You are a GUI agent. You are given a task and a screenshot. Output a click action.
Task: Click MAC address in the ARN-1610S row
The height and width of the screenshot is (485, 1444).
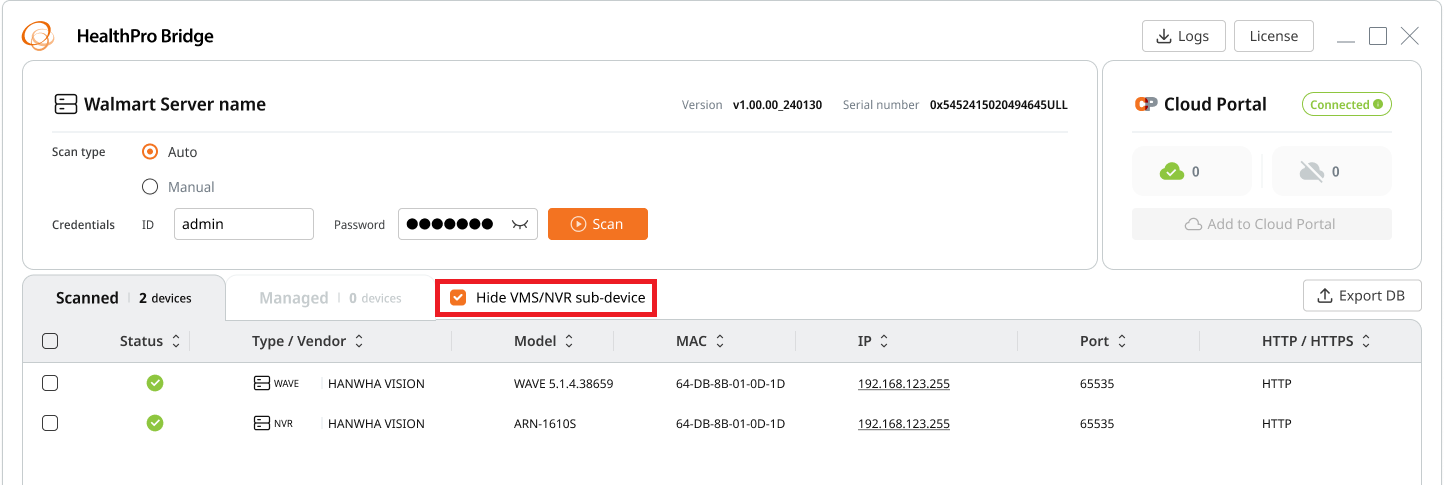click(x=730, y=423)
